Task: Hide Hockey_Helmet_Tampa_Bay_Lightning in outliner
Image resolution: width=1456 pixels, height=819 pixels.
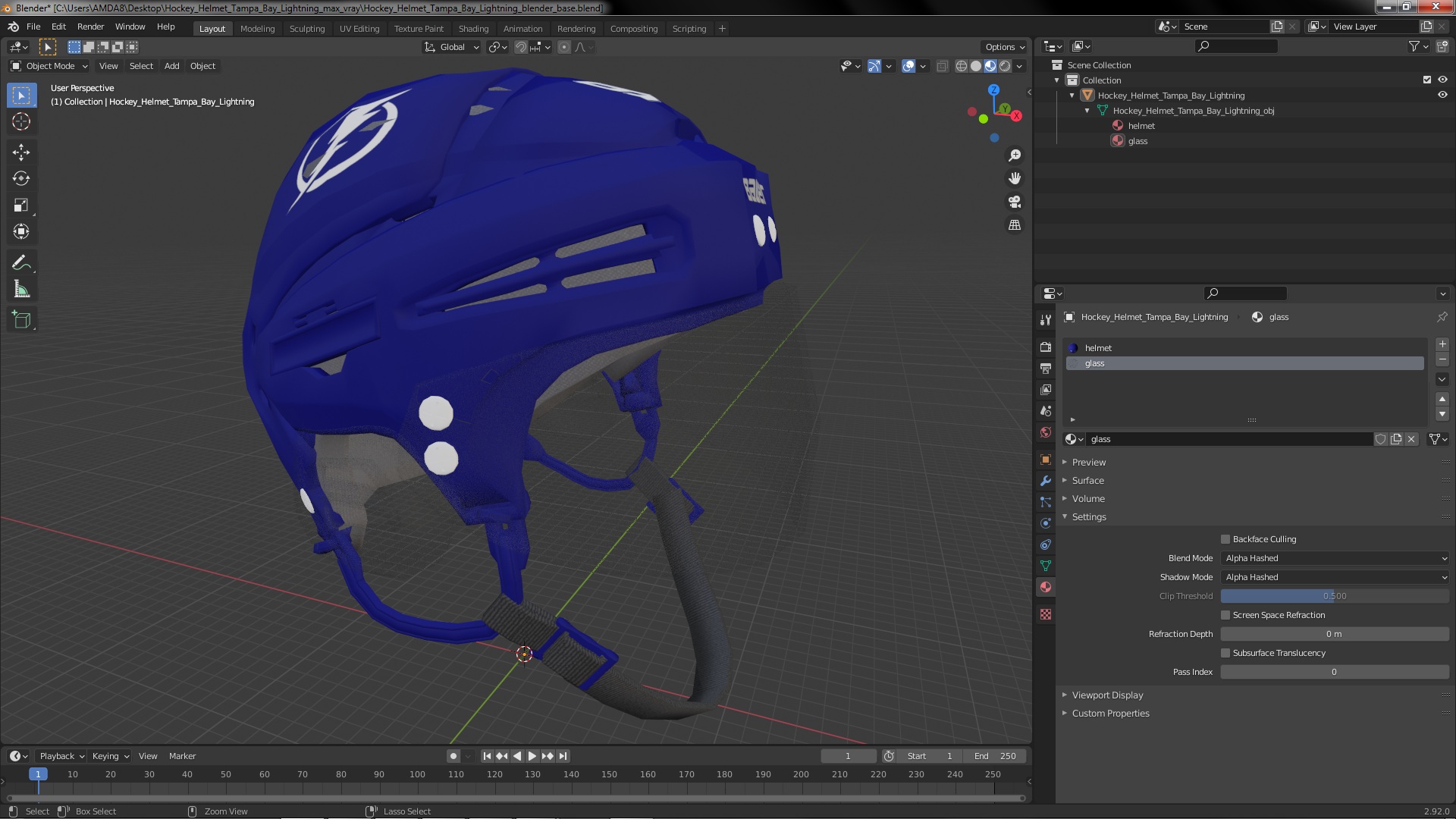Action: (x=1442, y=96)
